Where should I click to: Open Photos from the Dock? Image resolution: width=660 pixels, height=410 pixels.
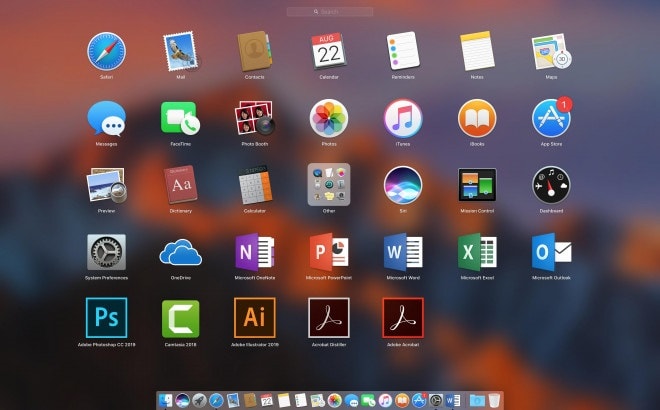334,400
